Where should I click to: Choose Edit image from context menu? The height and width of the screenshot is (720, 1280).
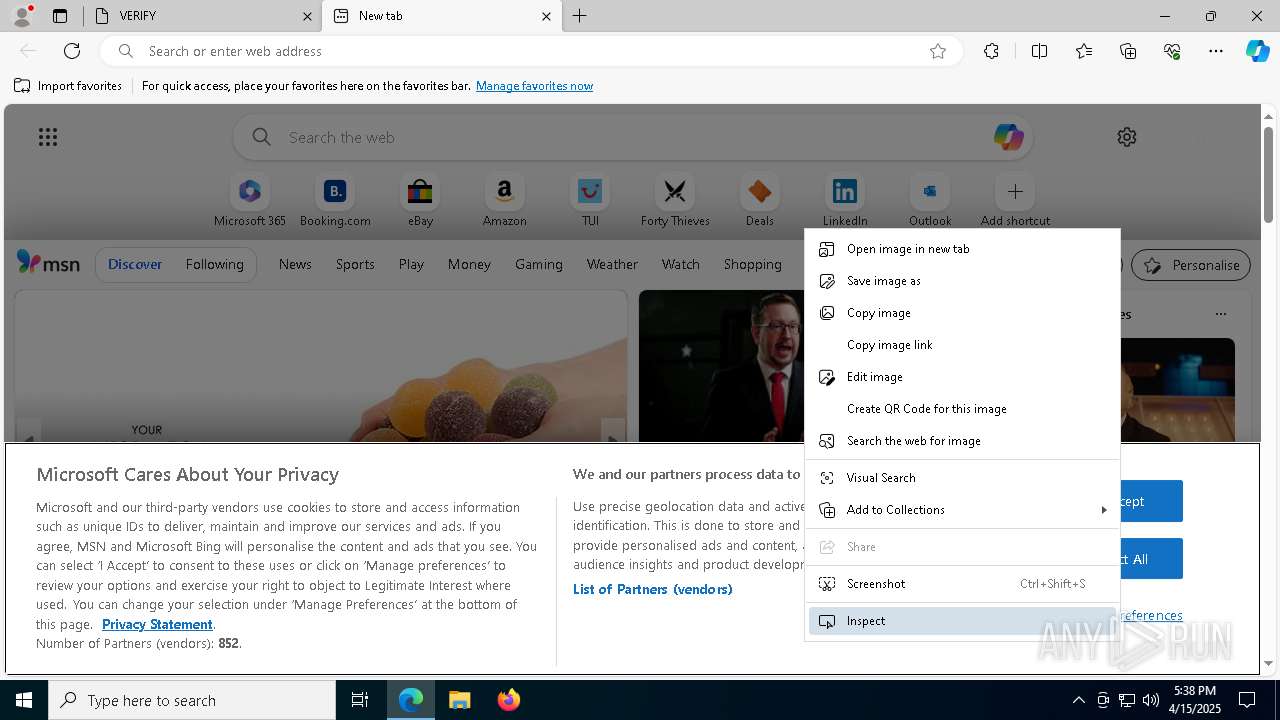click(962, 377)
